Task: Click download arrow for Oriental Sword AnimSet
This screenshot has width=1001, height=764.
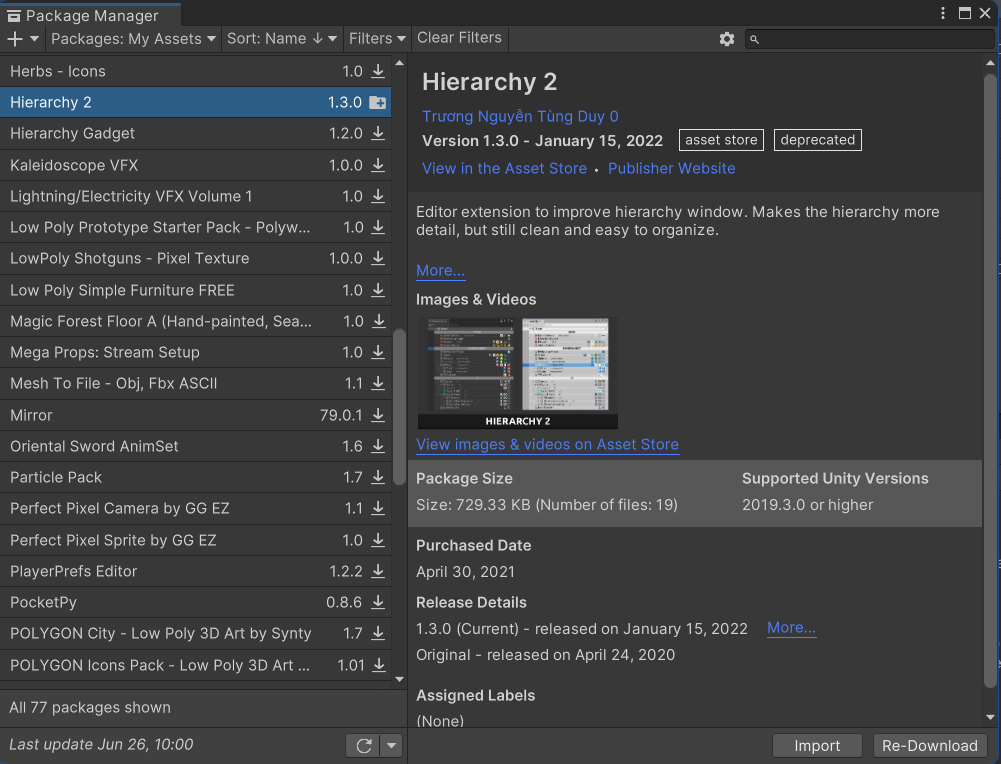Action: pos(378,446)
